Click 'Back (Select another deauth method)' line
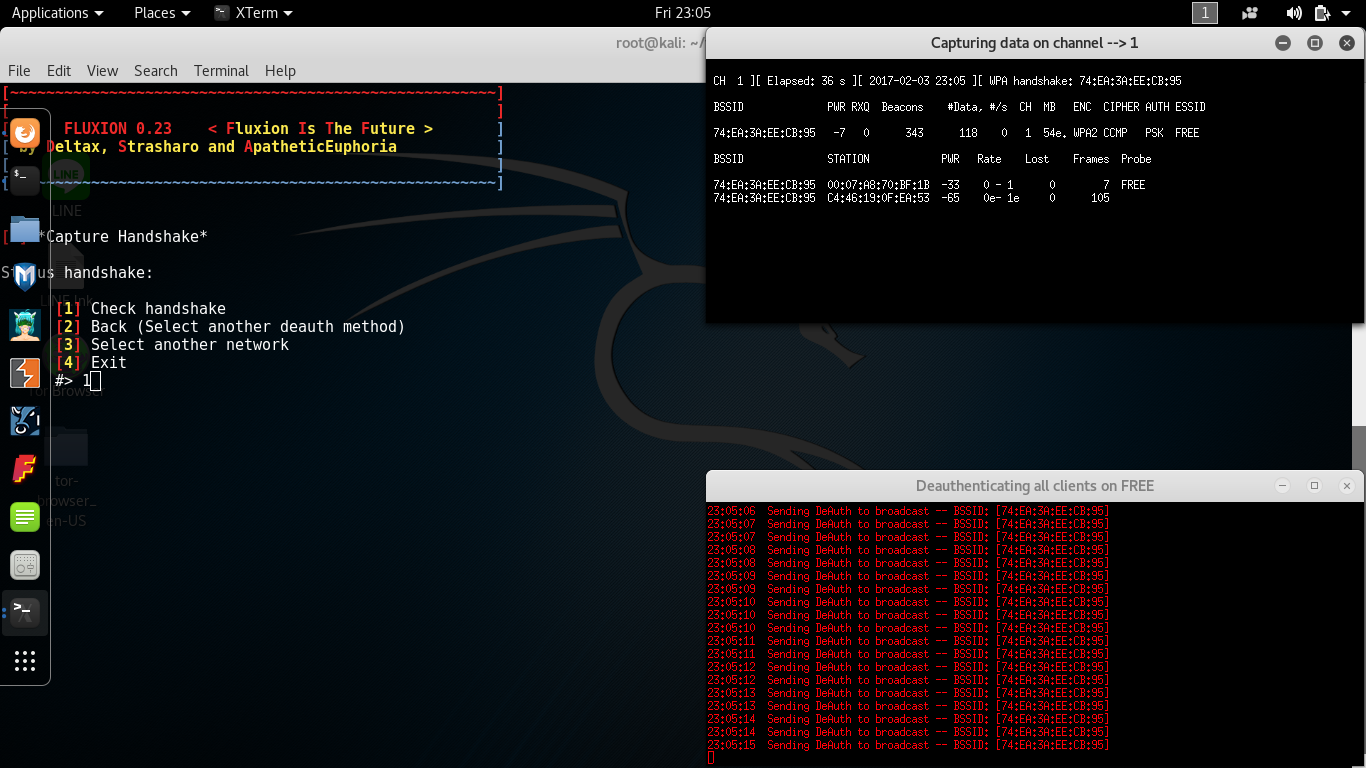This screenshot has height=768, width=1366. 248,327
